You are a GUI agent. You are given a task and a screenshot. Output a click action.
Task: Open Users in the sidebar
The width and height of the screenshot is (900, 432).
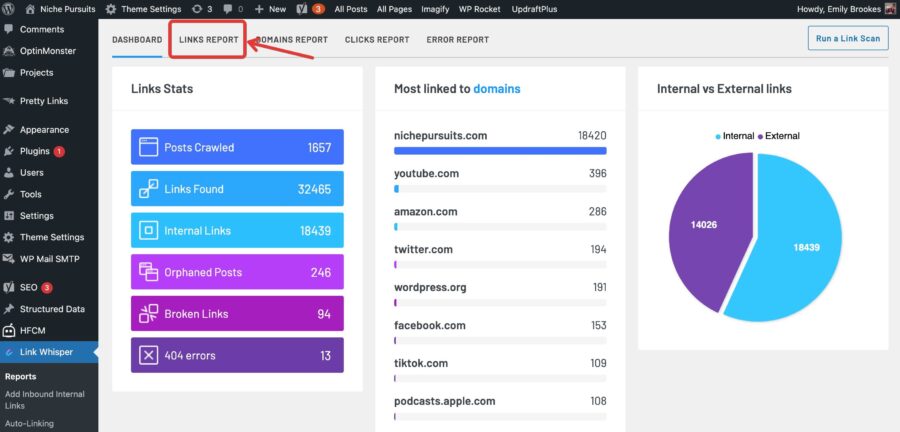tap(32, 173)
